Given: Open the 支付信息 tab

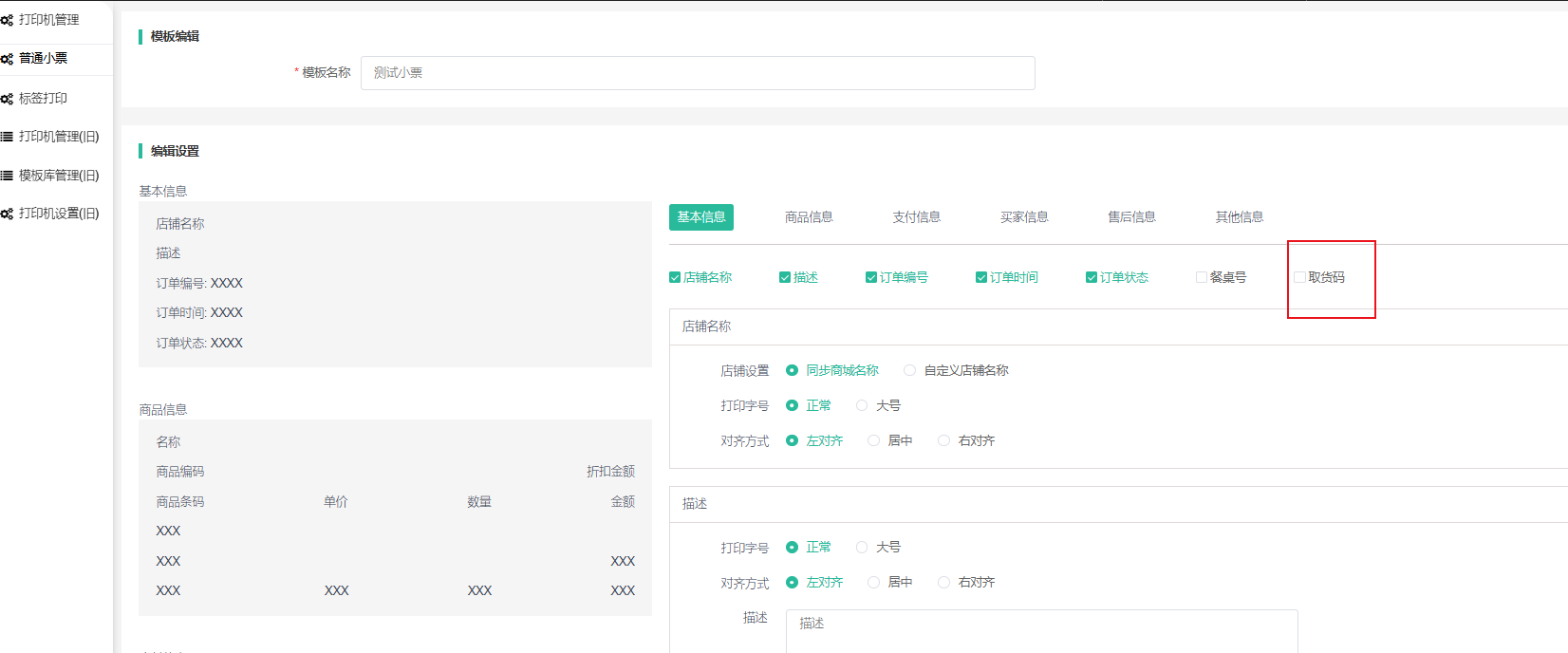Looking at the screenshot, I should 916,217.
